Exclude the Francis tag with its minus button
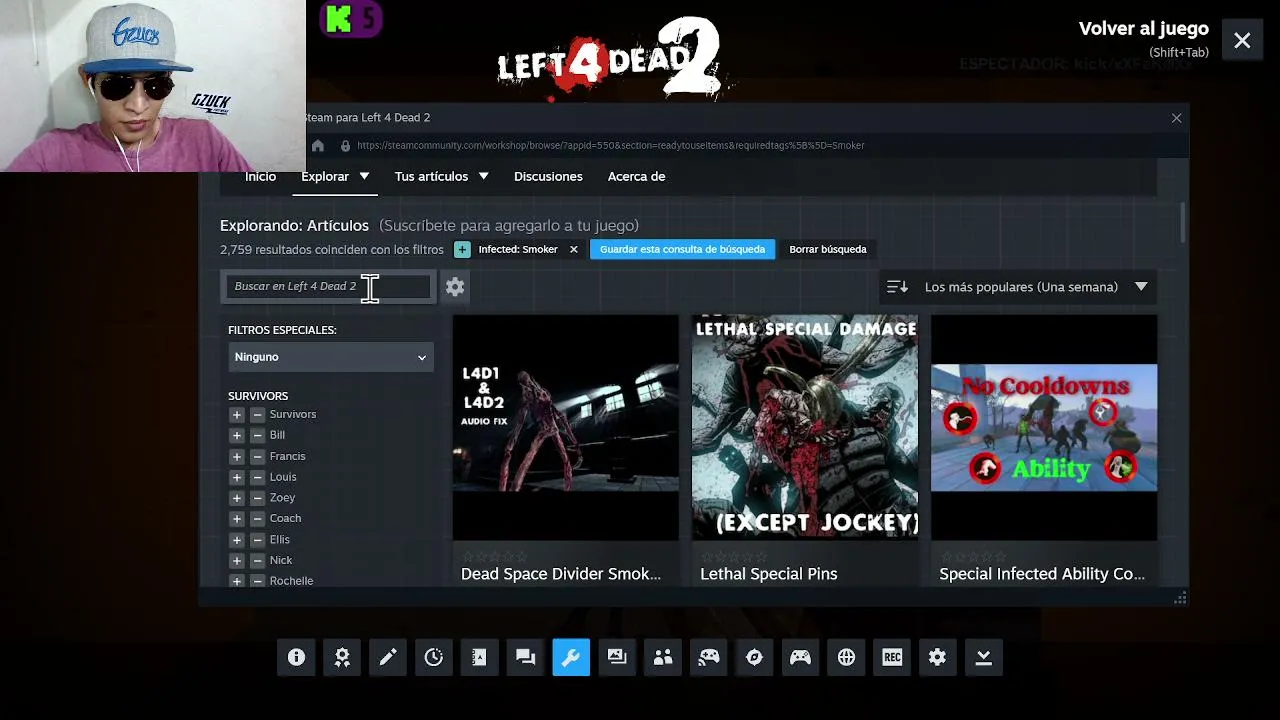Screen dimensions: 1280x720 (x=257, y=457)
